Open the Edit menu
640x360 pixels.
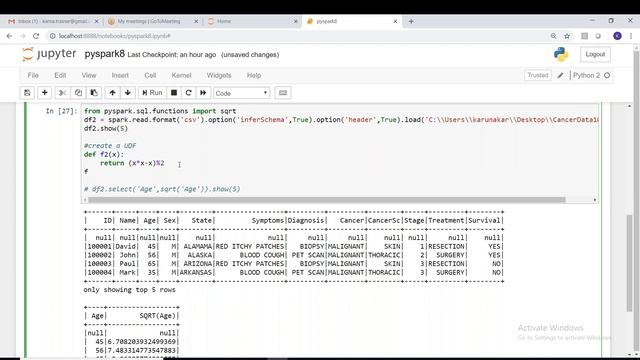point(60,76)
